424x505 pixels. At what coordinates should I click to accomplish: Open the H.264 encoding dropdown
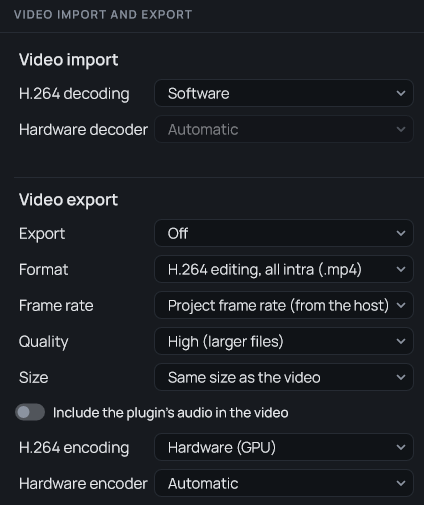click(284, 447)
